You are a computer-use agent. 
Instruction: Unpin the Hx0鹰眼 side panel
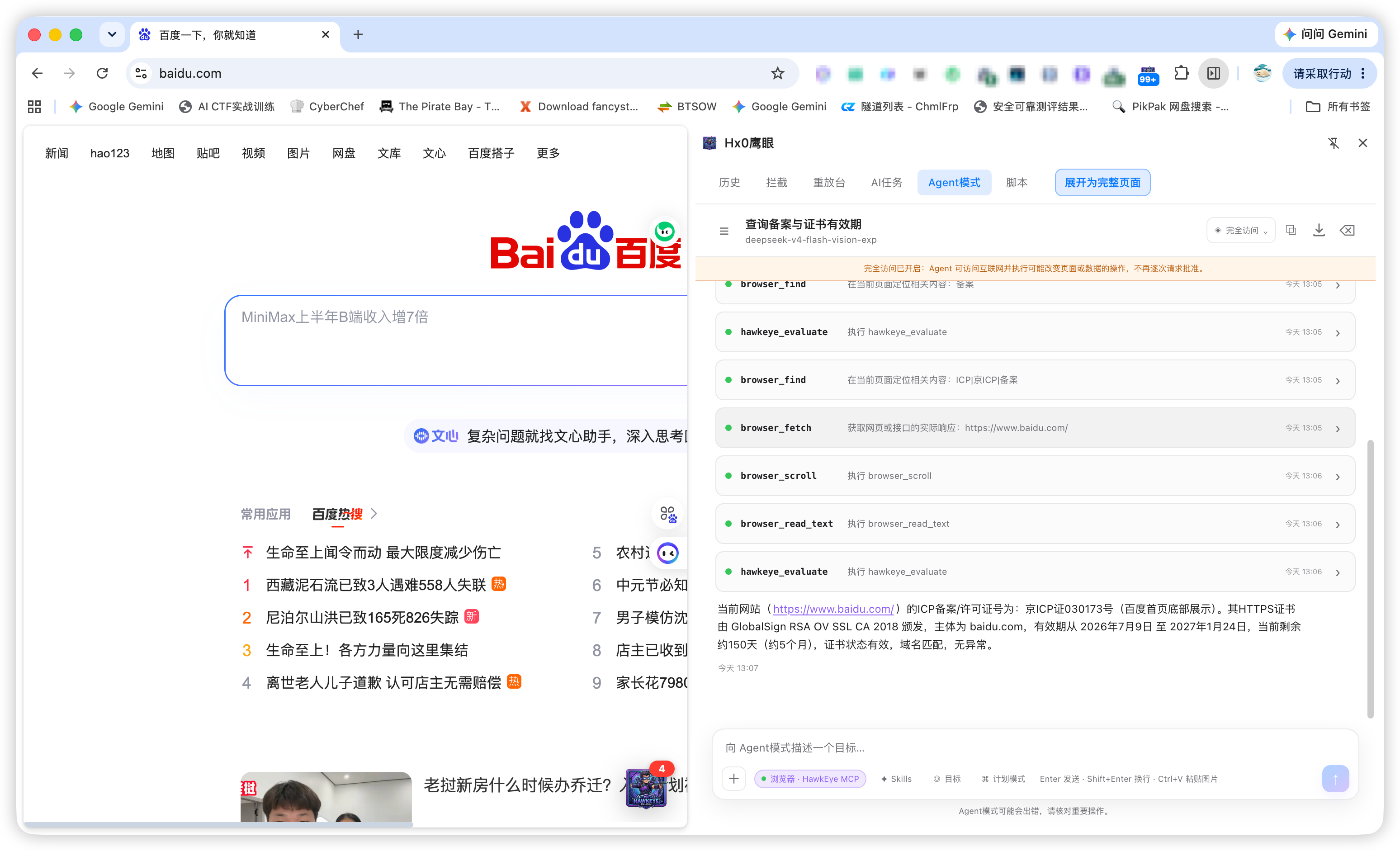tap(1334, 143)
